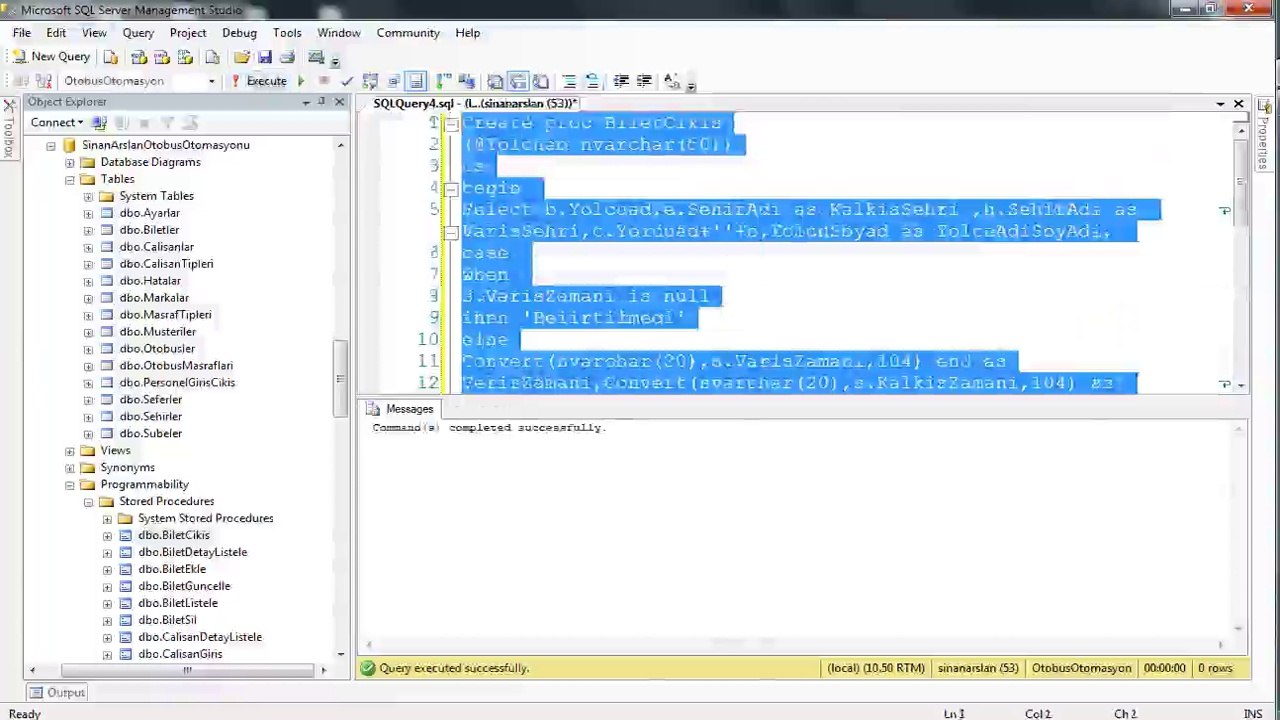Expand the dbo.Biletler table
1280x720 pixels.
(x=88, y=231)
